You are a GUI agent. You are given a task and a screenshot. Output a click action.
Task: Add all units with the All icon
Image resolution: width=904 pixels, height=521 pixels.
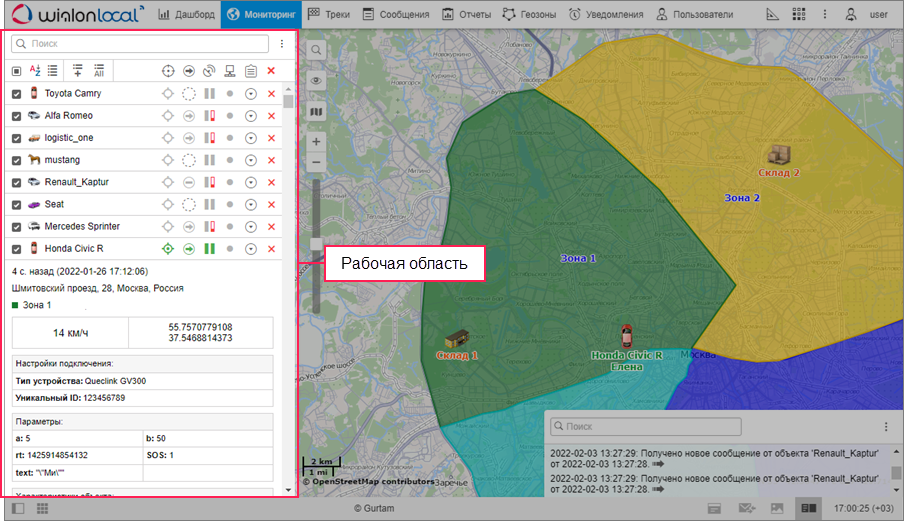pyautogui.click(x=99, y=70)
